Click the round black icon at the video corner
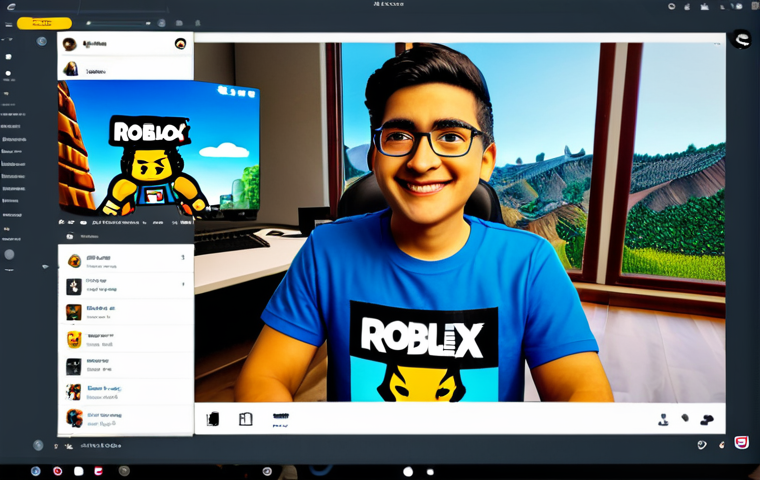This screenshot has width=760, height=480. (x=741, y=39)
